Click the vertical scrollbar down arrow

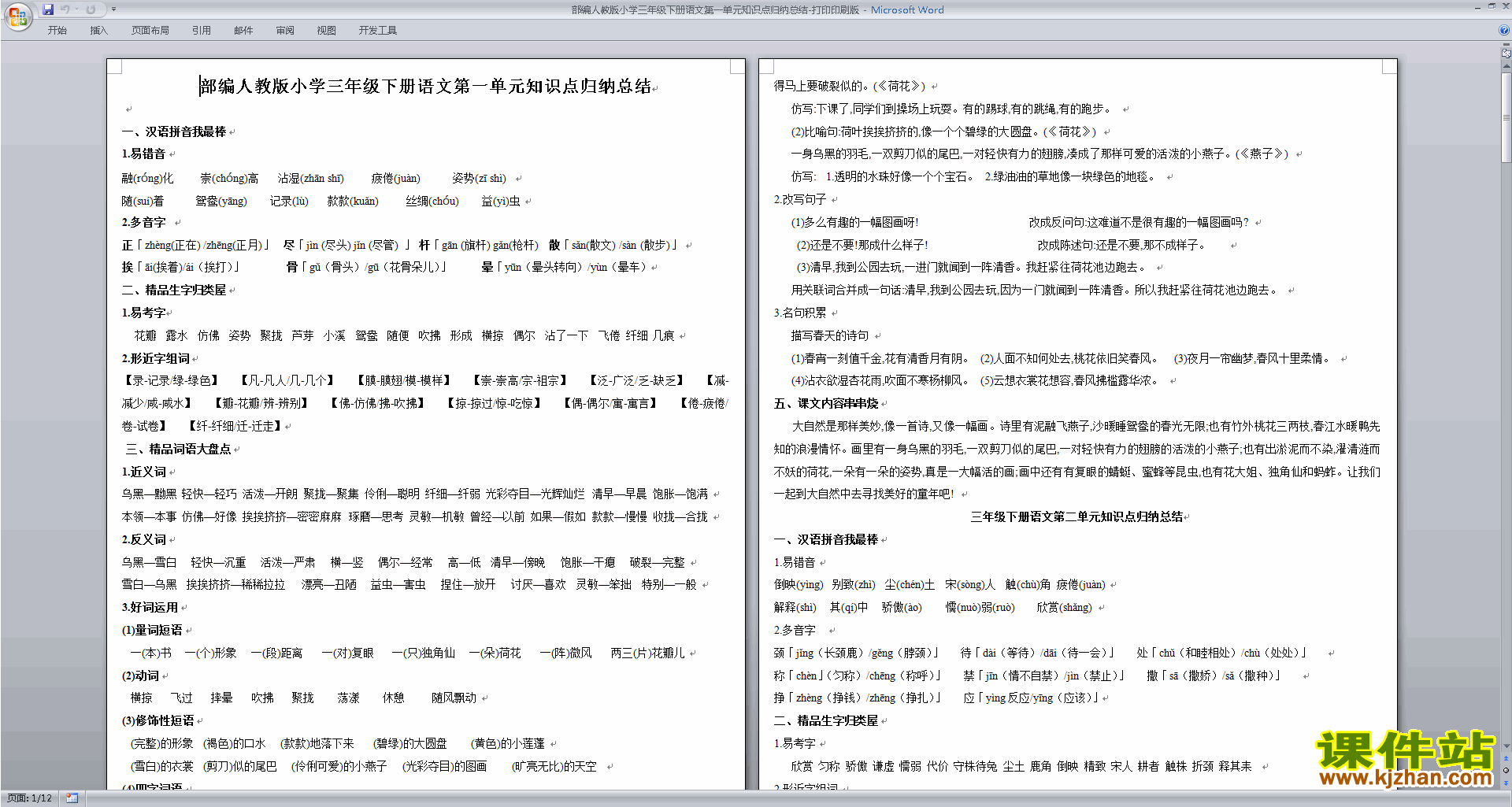pyautogui.click(x=1506, y=746)
